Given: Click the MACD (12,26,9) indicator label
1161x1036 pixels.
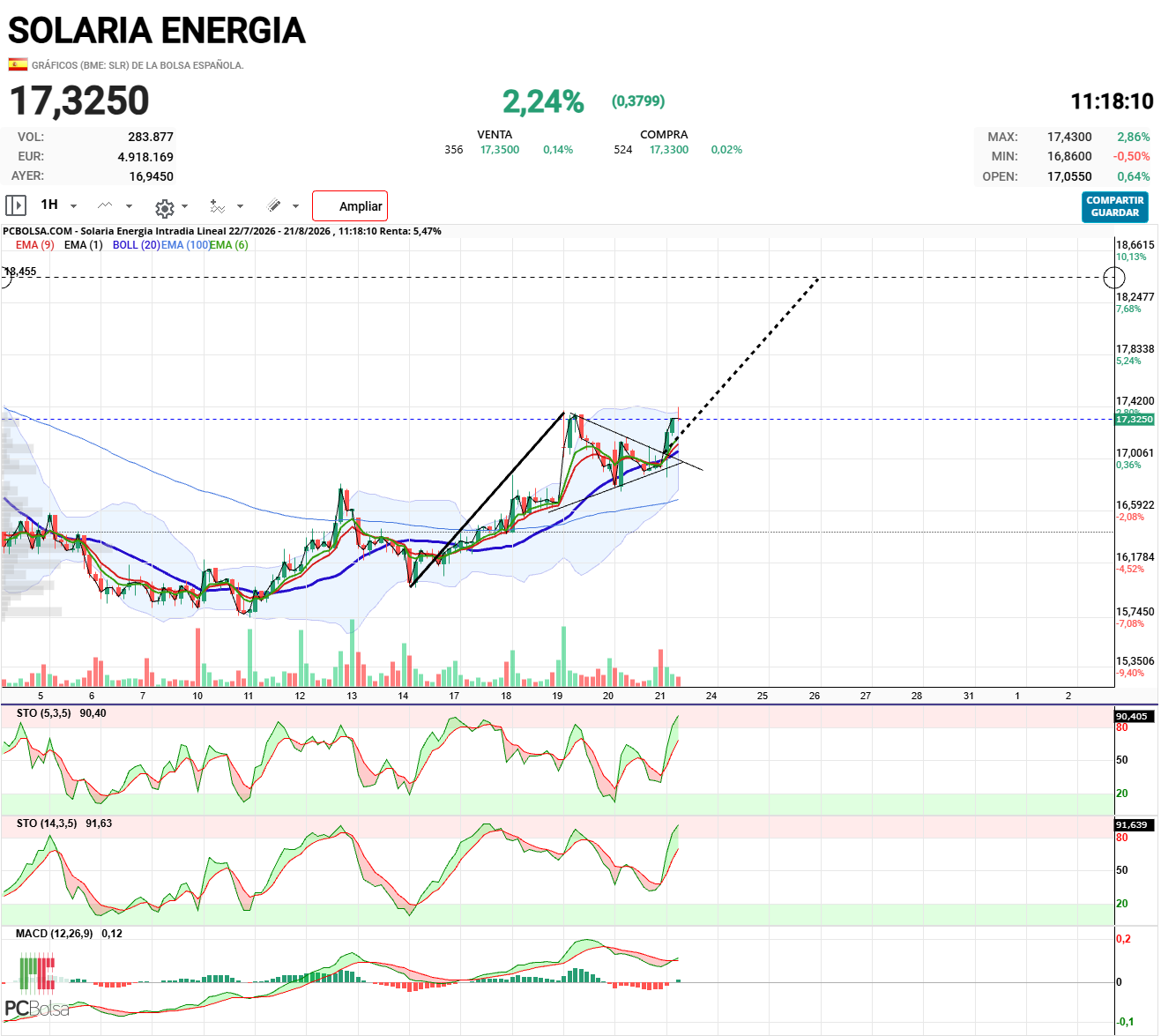Looking at the screenshot, I should [54, 934].
